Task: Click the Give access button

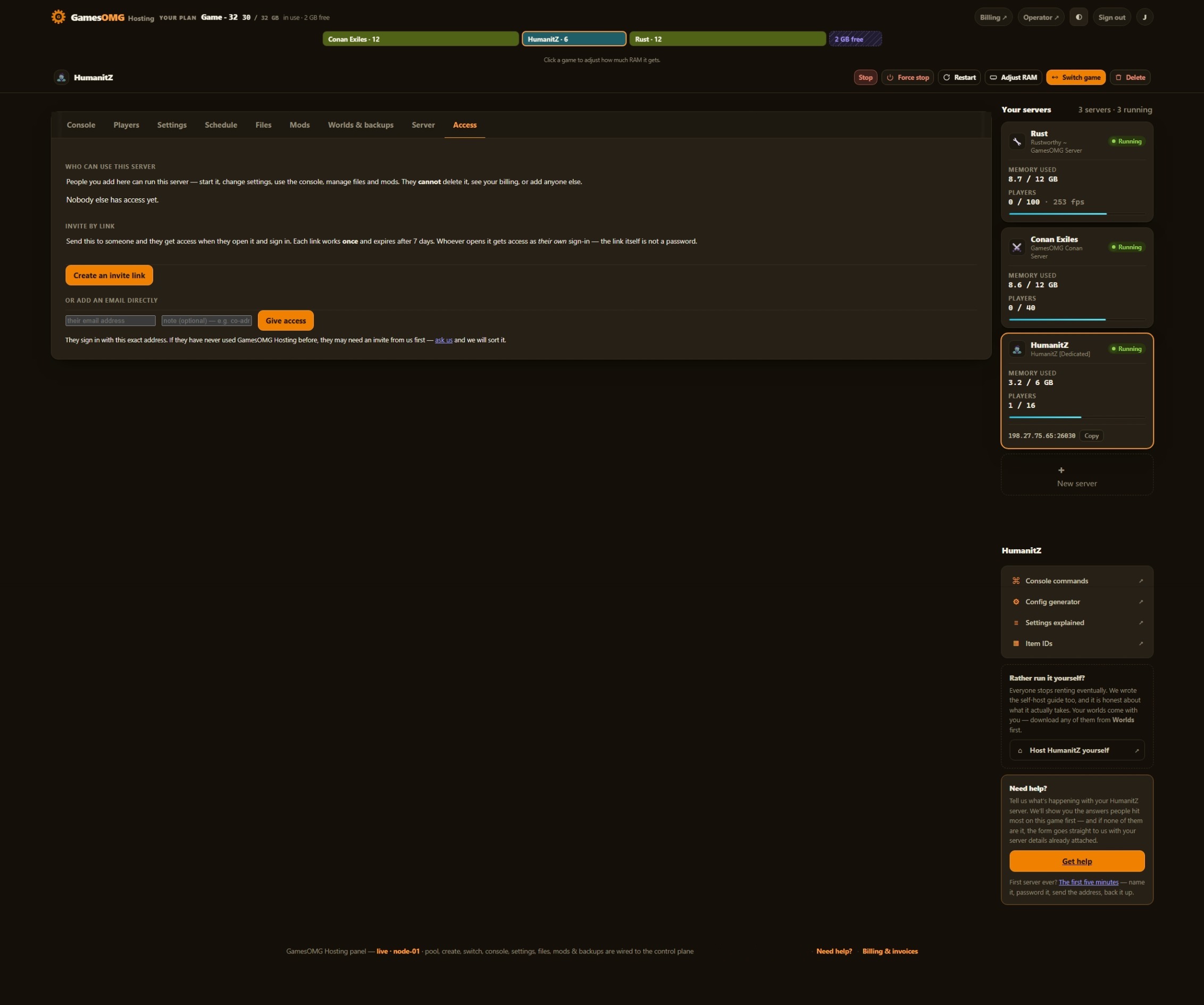Action: 286,321
